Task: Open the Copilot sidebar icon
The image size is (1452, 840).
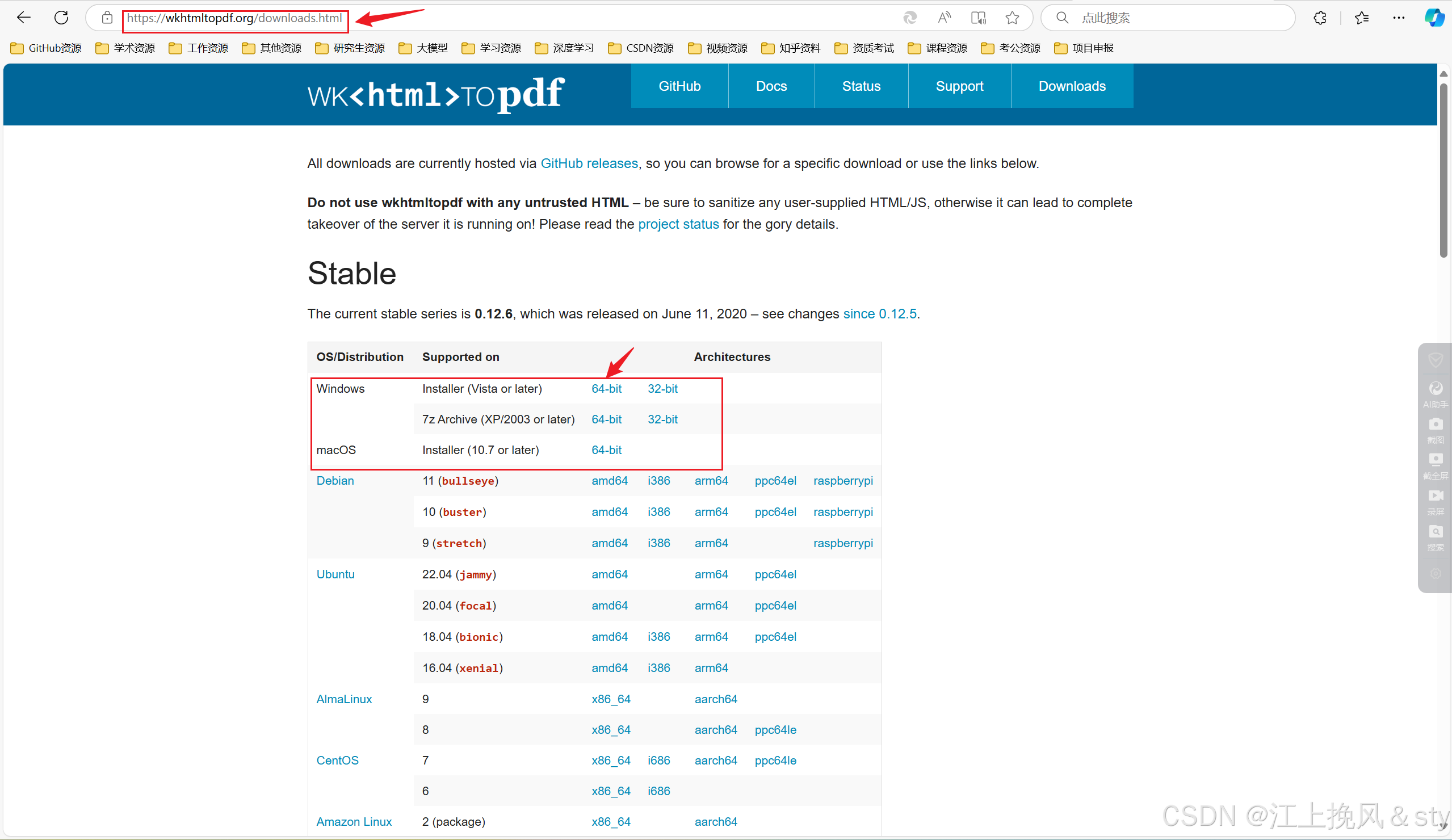Action: pos(1435,18)
